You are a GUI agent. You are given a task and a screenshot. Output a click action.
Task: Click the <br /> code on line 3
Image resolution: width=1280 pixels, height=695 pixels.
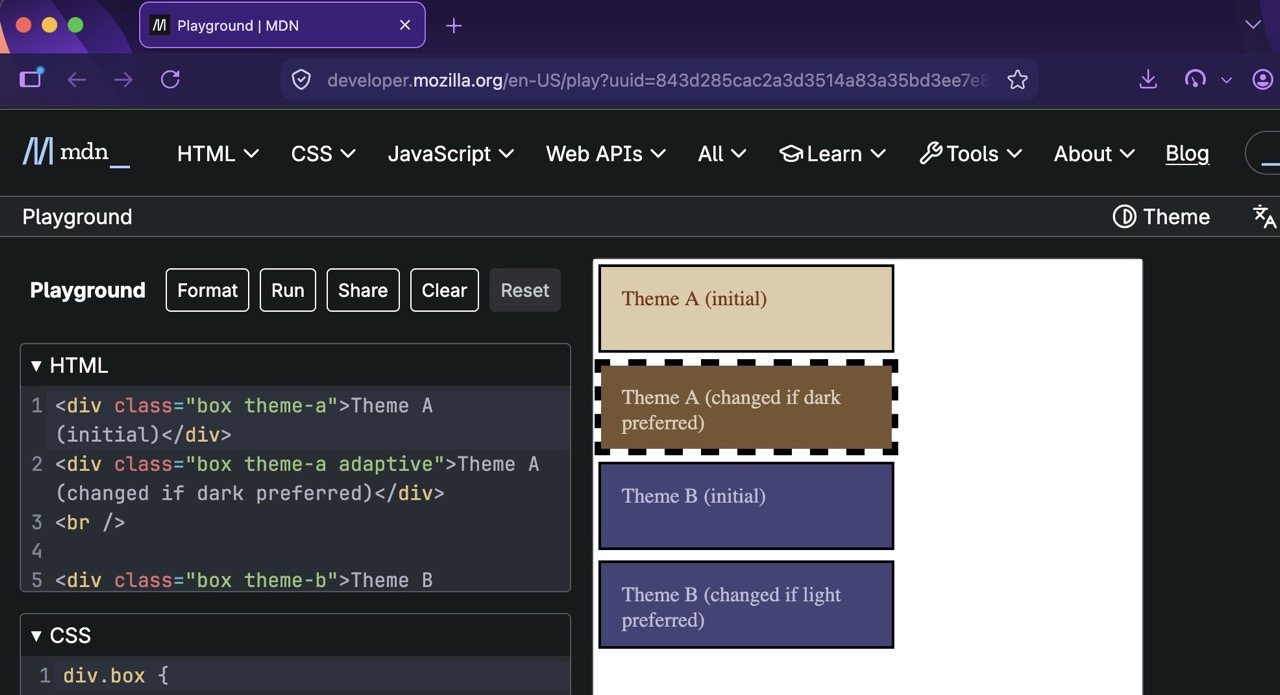90,522
